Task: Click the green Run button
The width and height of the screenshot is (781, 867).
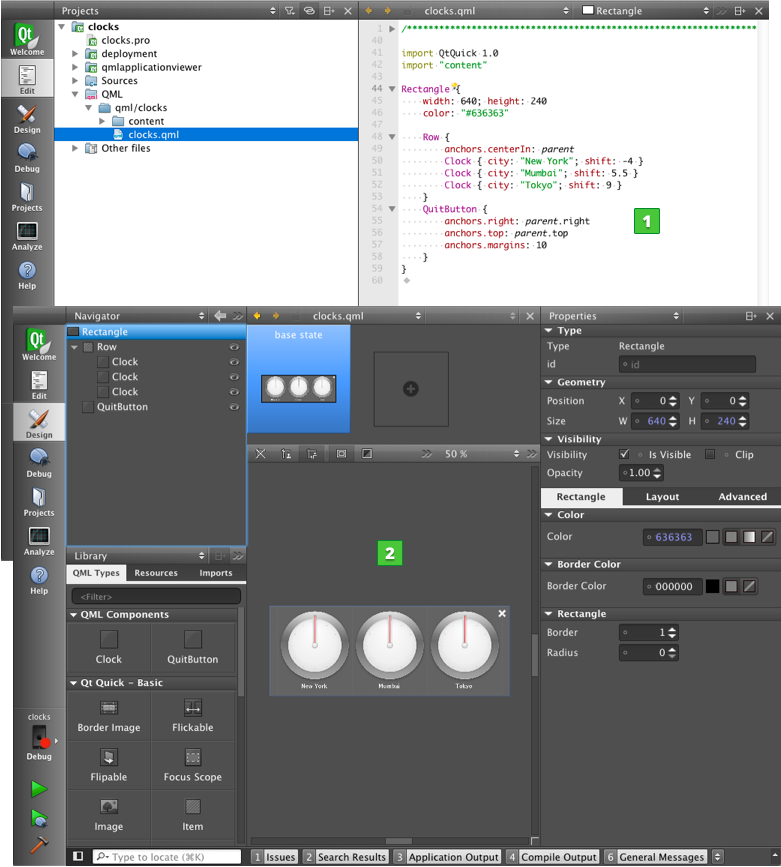Action: pos(39,789)
